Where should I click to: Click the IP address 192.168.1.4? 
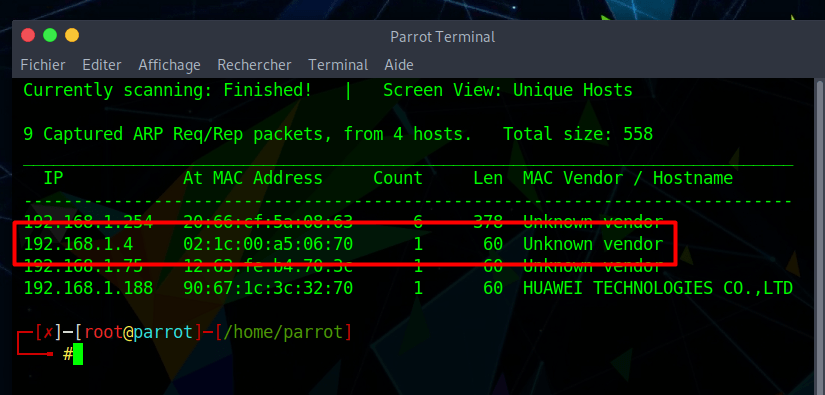(x=78, y=244)
